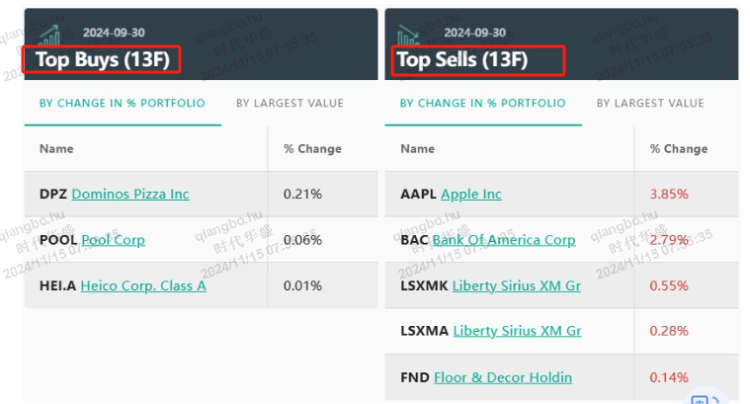Click the % Change header in Top Buys
This screenshot has height=404, width=750.
click(312, 149)
